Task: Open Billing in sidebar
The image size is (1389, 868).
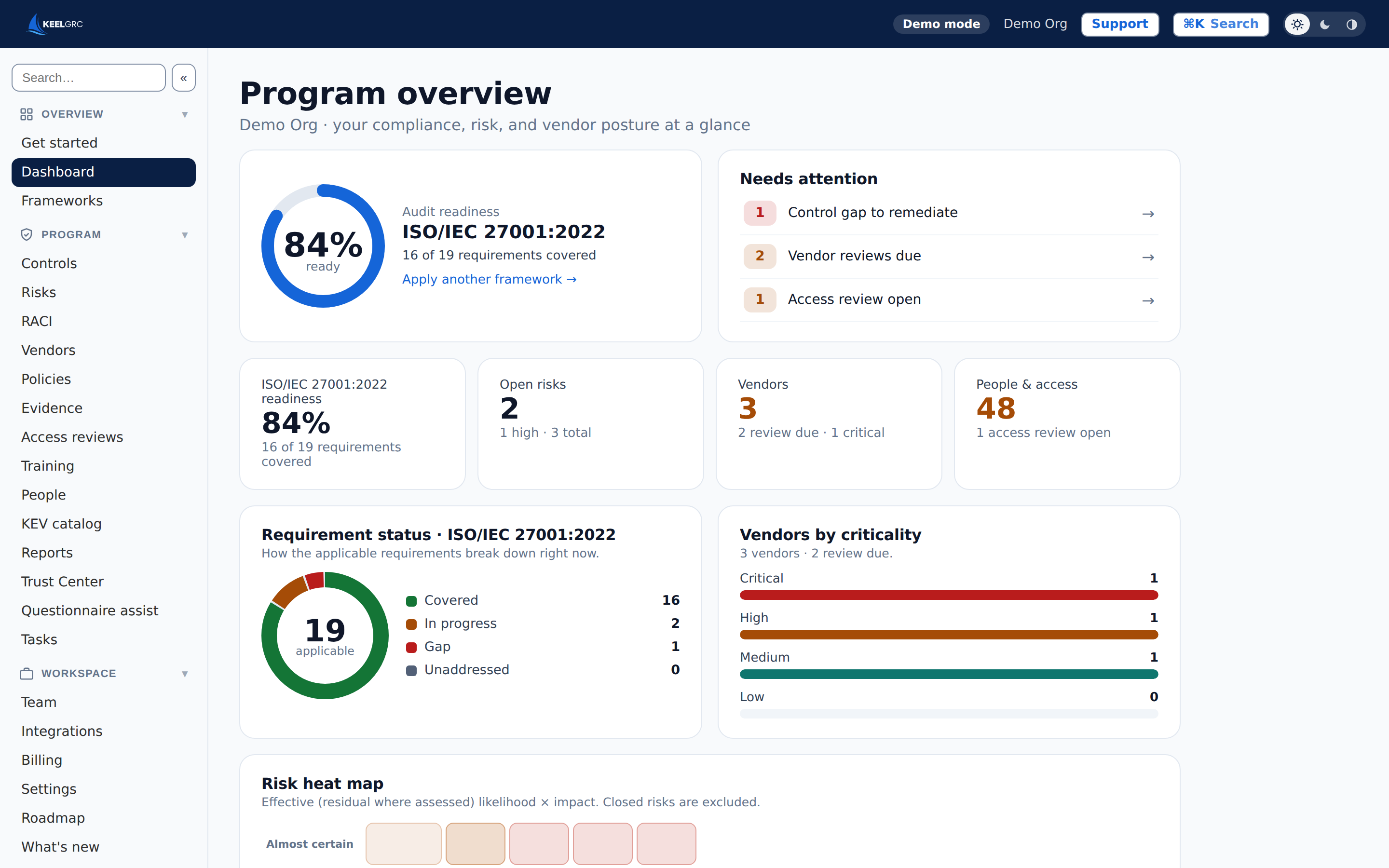Action: coord(103,760)
